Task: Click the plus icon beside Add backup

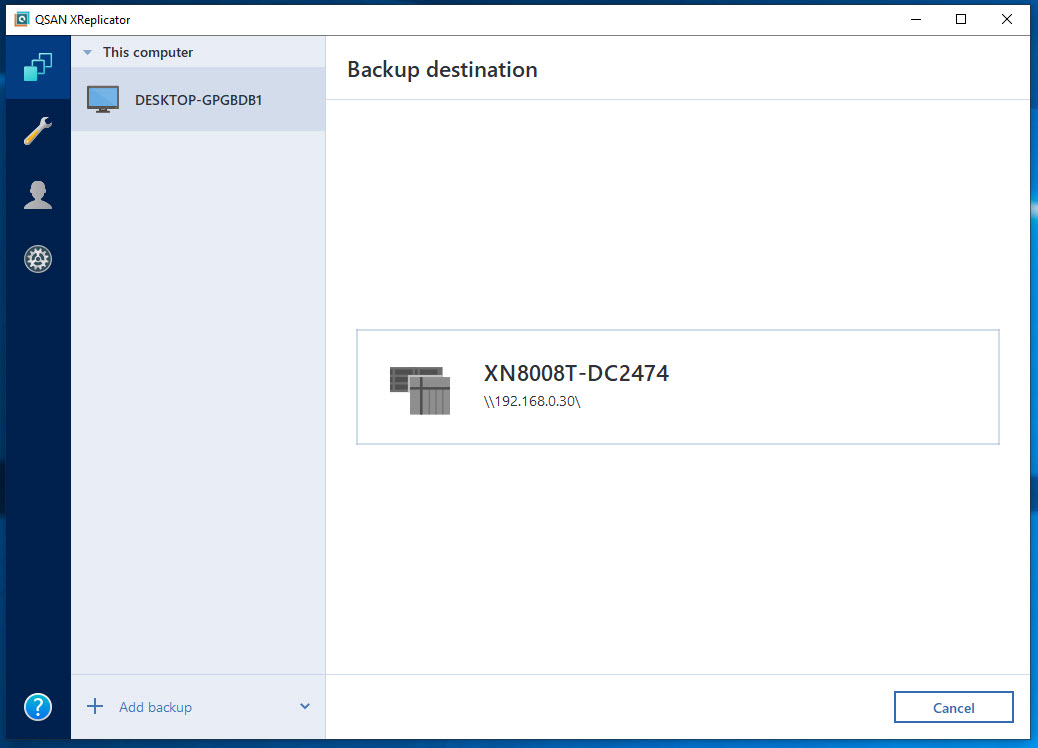Action: [x=95, y=706]
